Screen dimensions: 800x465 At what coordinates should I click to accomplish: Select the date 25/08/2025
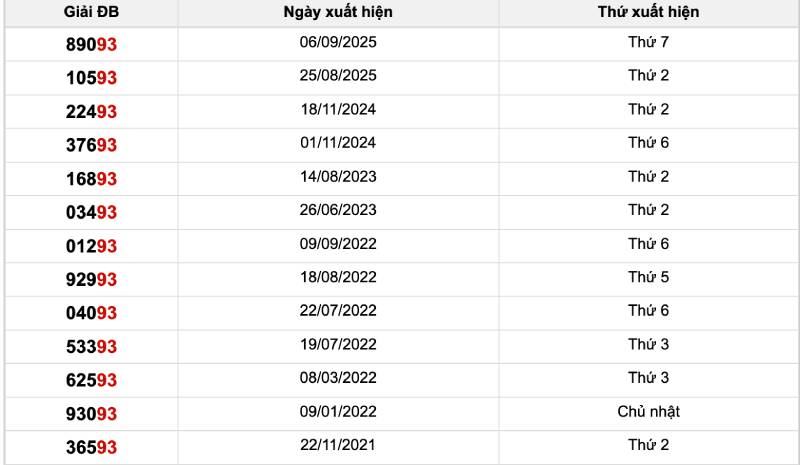click(338, 75)
